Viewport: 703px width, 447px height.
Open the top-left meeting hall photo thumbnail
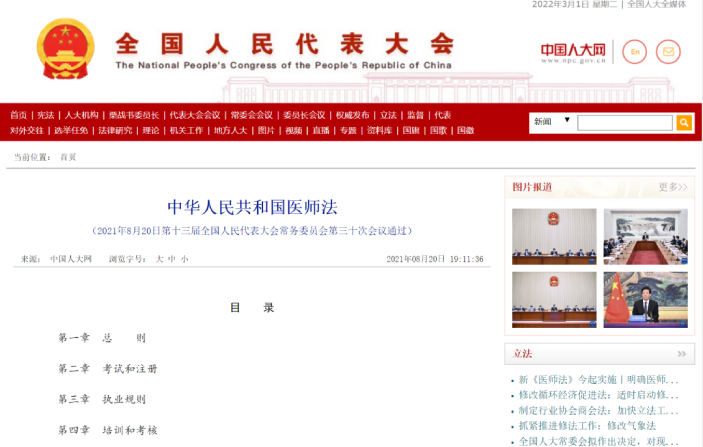pyautogui.click(x=554, y=236)
